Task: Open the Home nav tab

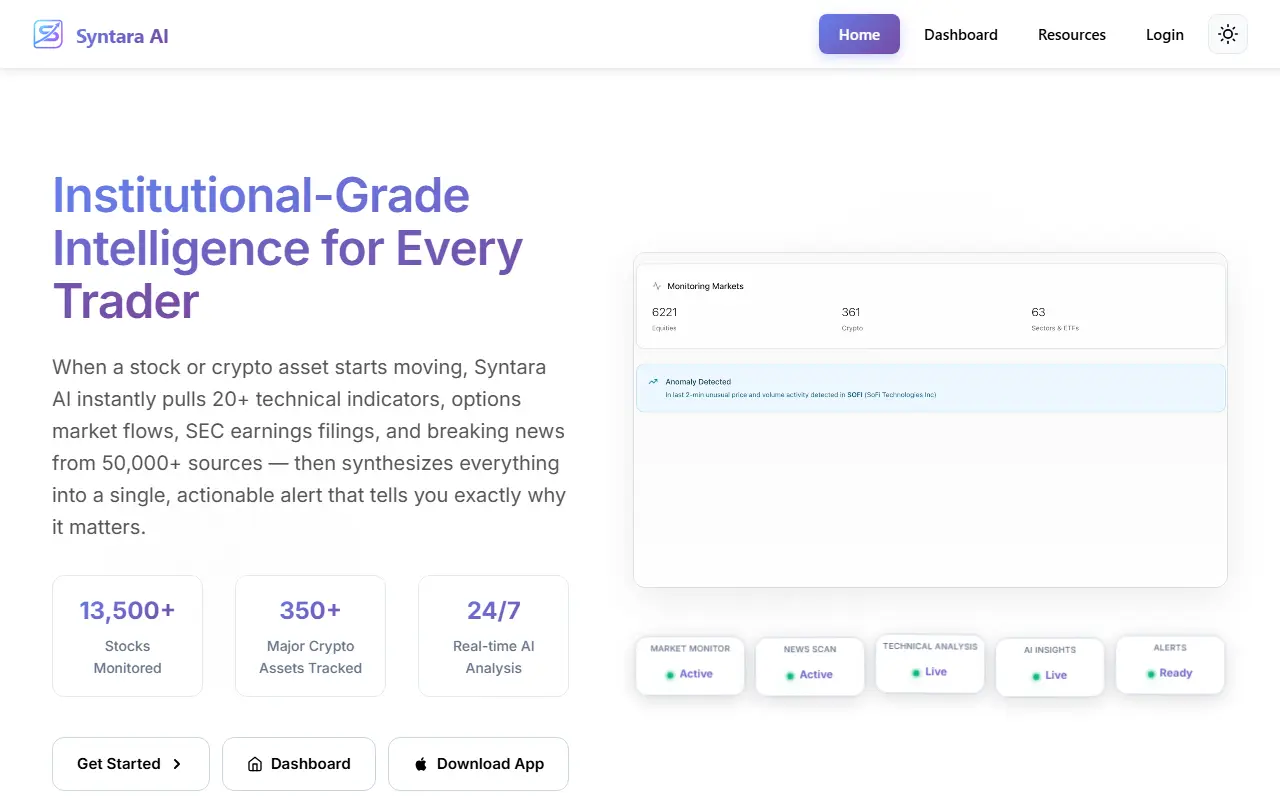Action: point(859,34)
